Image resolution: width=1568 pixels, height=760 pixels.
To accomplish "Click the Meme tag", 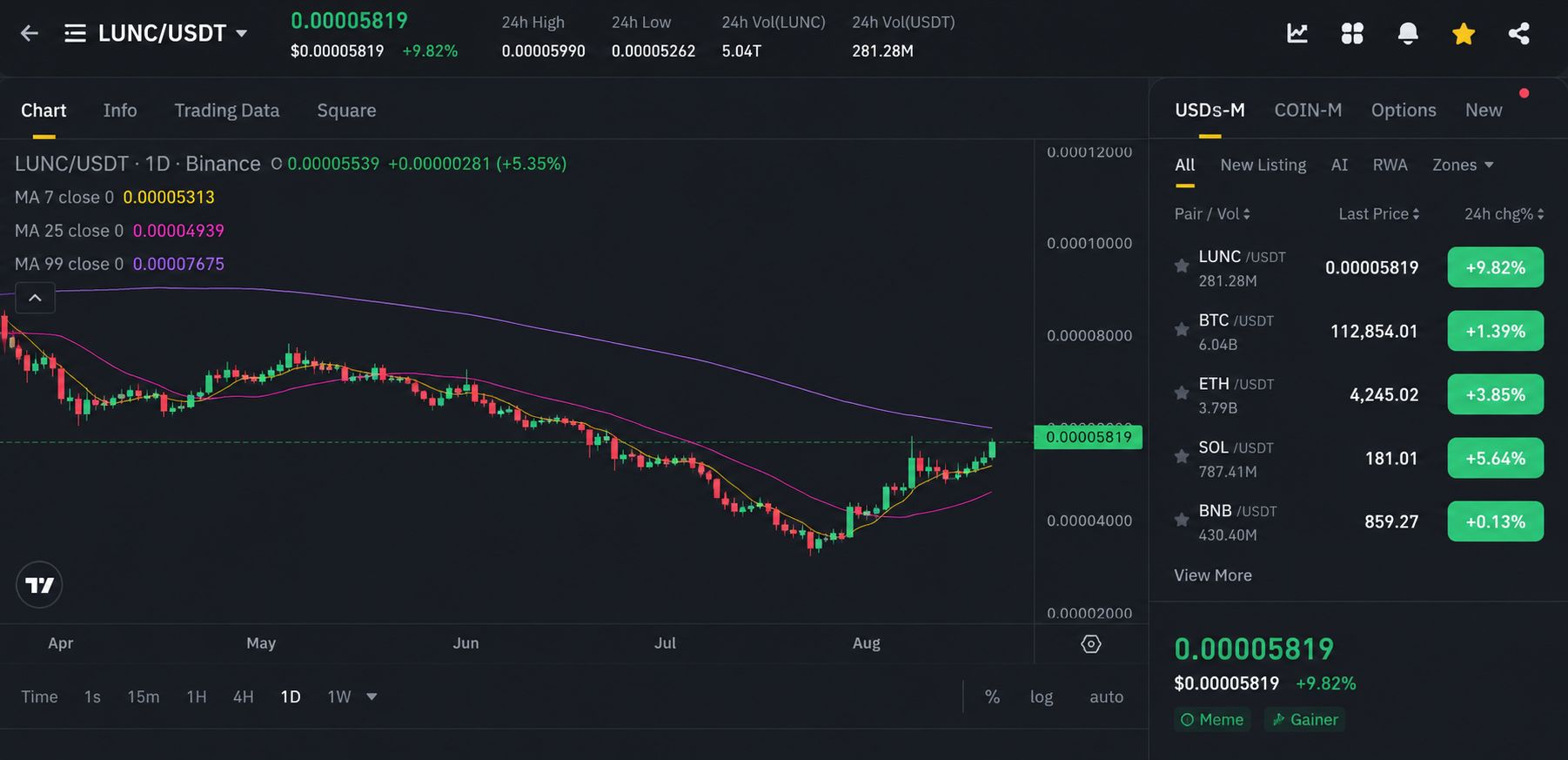I will [x=1212, y=720].
